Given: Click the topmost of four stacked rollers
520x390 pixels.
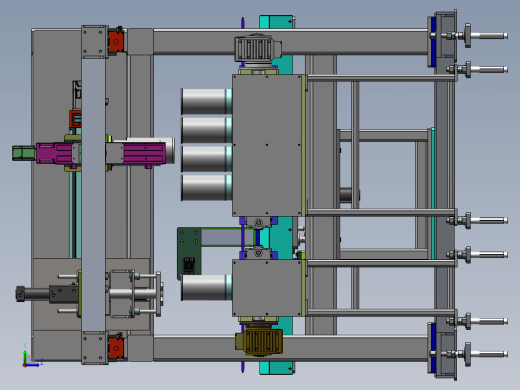Looking at the screenshot, I should [206, 101].
